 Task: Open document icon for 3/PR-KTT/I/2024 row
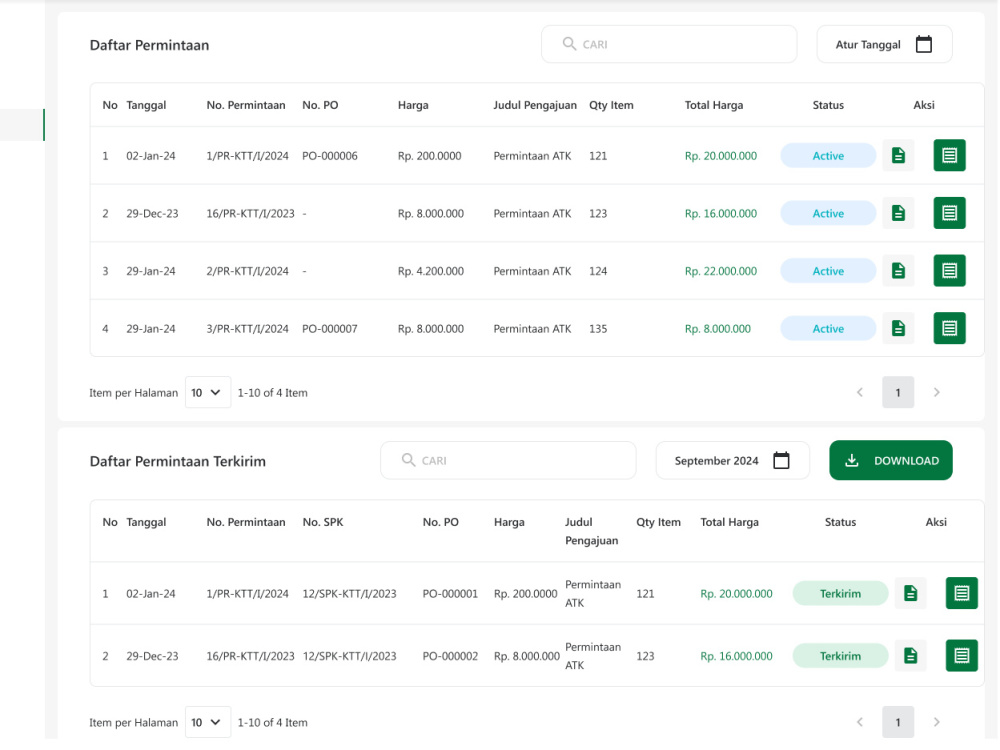tap(898, 328)
